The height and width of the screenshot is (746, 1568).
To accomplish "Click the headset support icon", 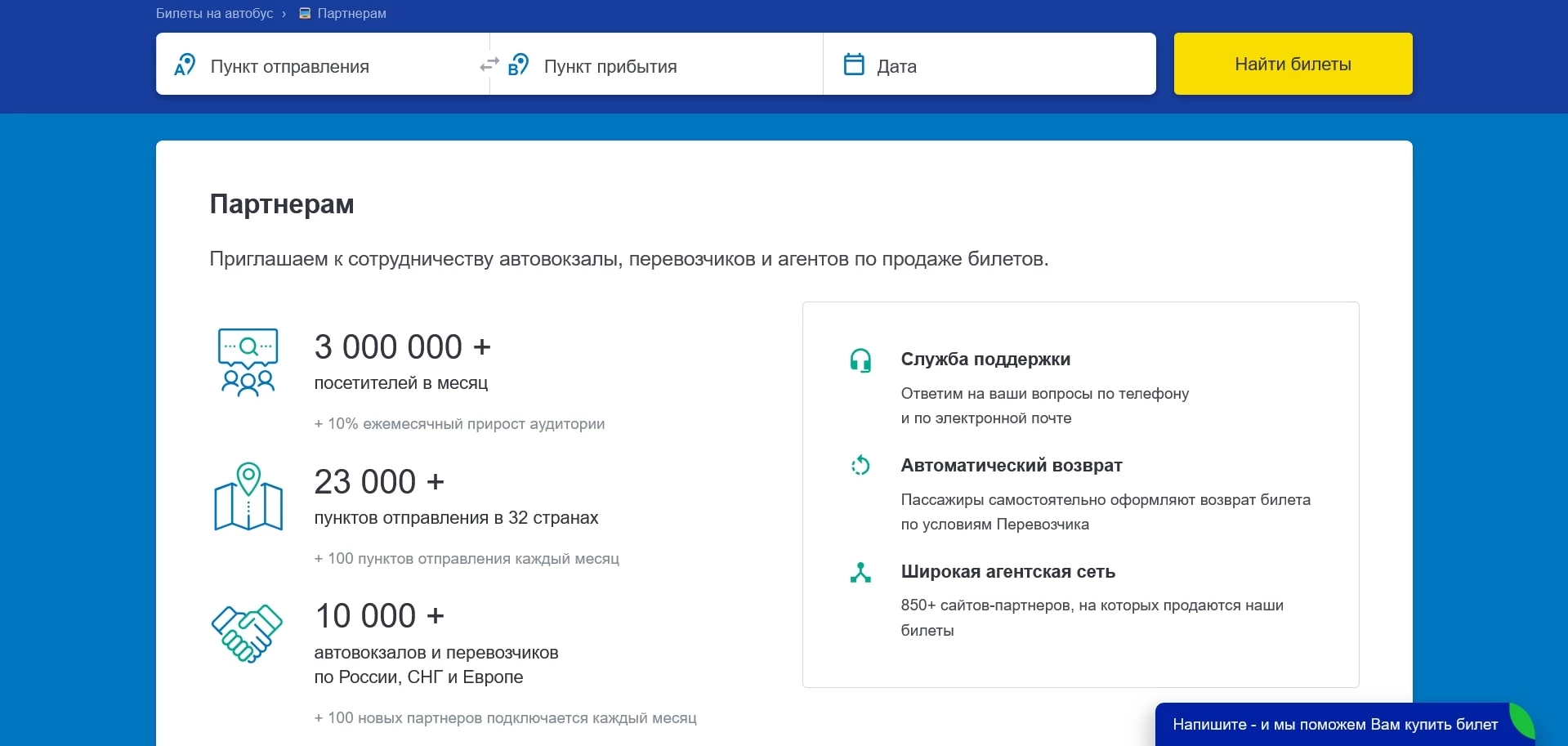I will [861, 360].
